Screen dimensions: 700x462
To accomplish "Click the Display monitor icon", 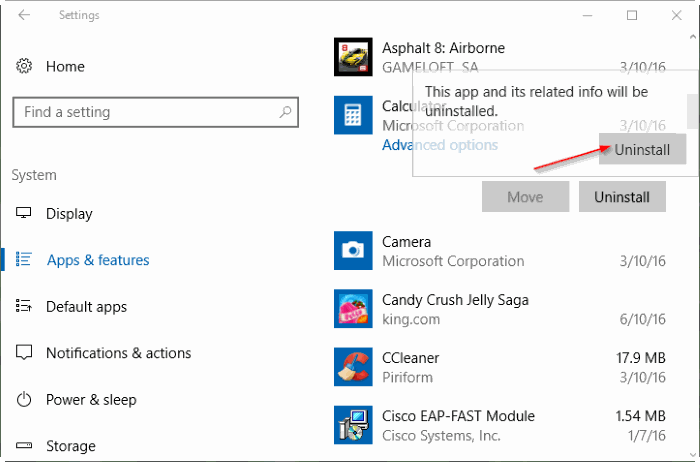I will tap(24, 213).
